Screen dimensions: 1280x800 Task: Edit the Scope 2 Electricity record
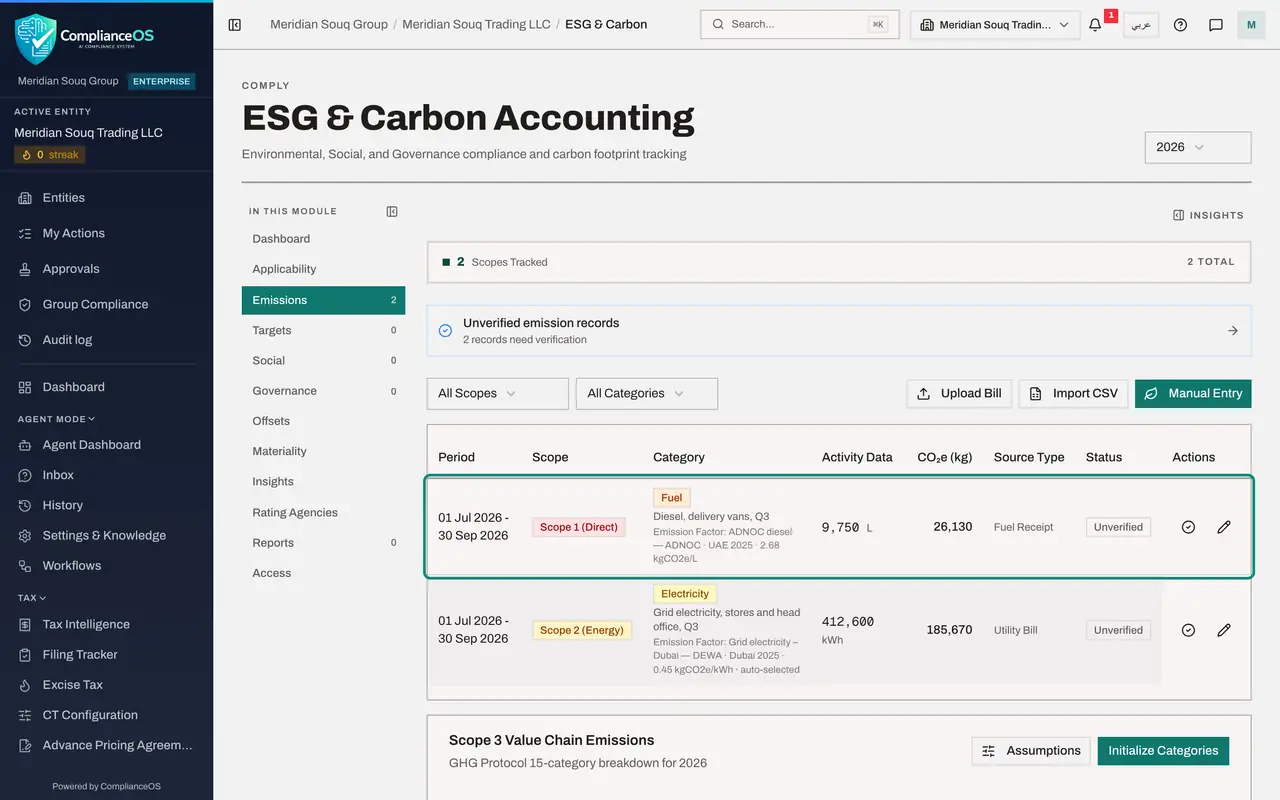(x=1224, y=630)
